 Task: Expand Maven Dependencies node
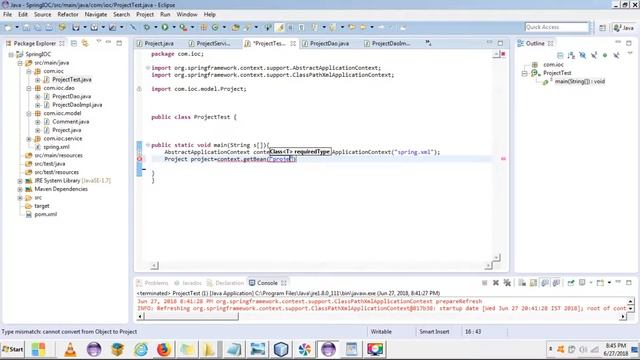click(20, 189)
